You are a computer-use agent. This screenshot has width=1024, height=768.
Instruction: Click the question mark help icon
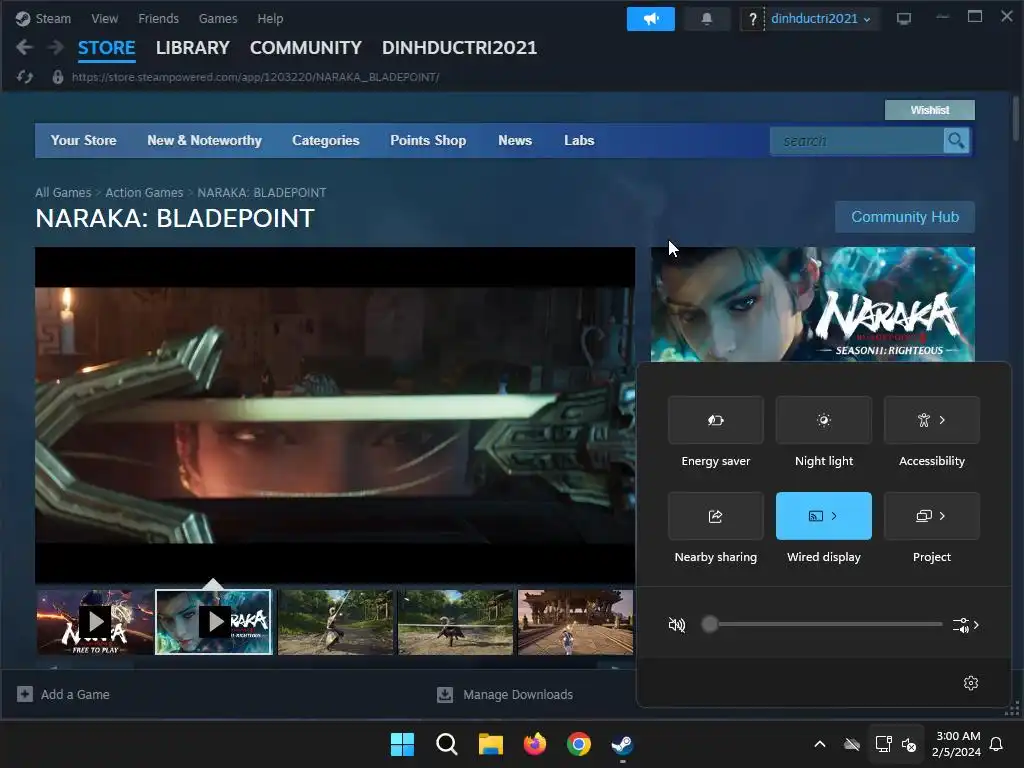752,19
